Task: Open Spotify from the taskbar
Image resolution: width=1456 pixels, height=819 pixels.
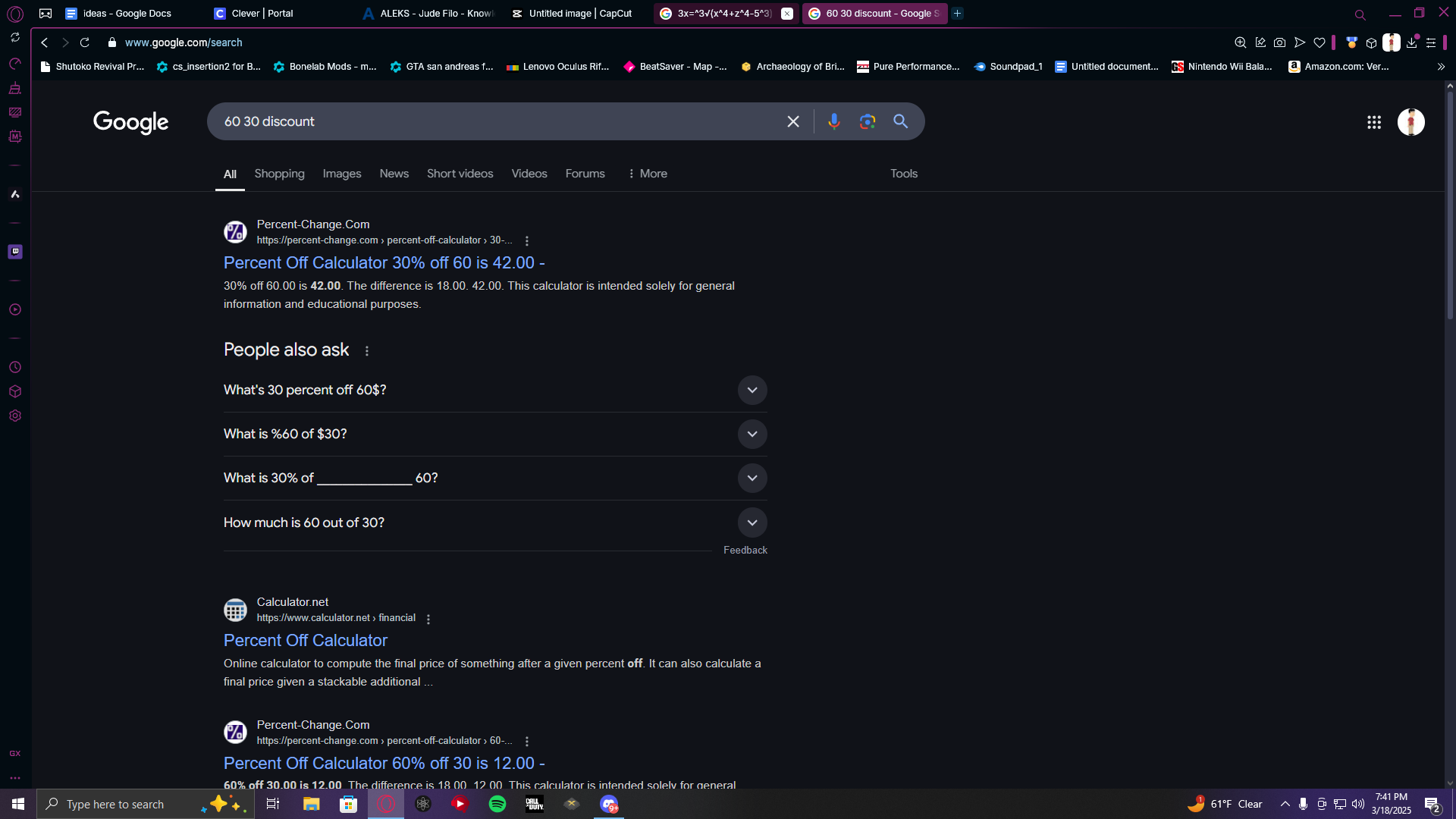Action: [497, 804]
